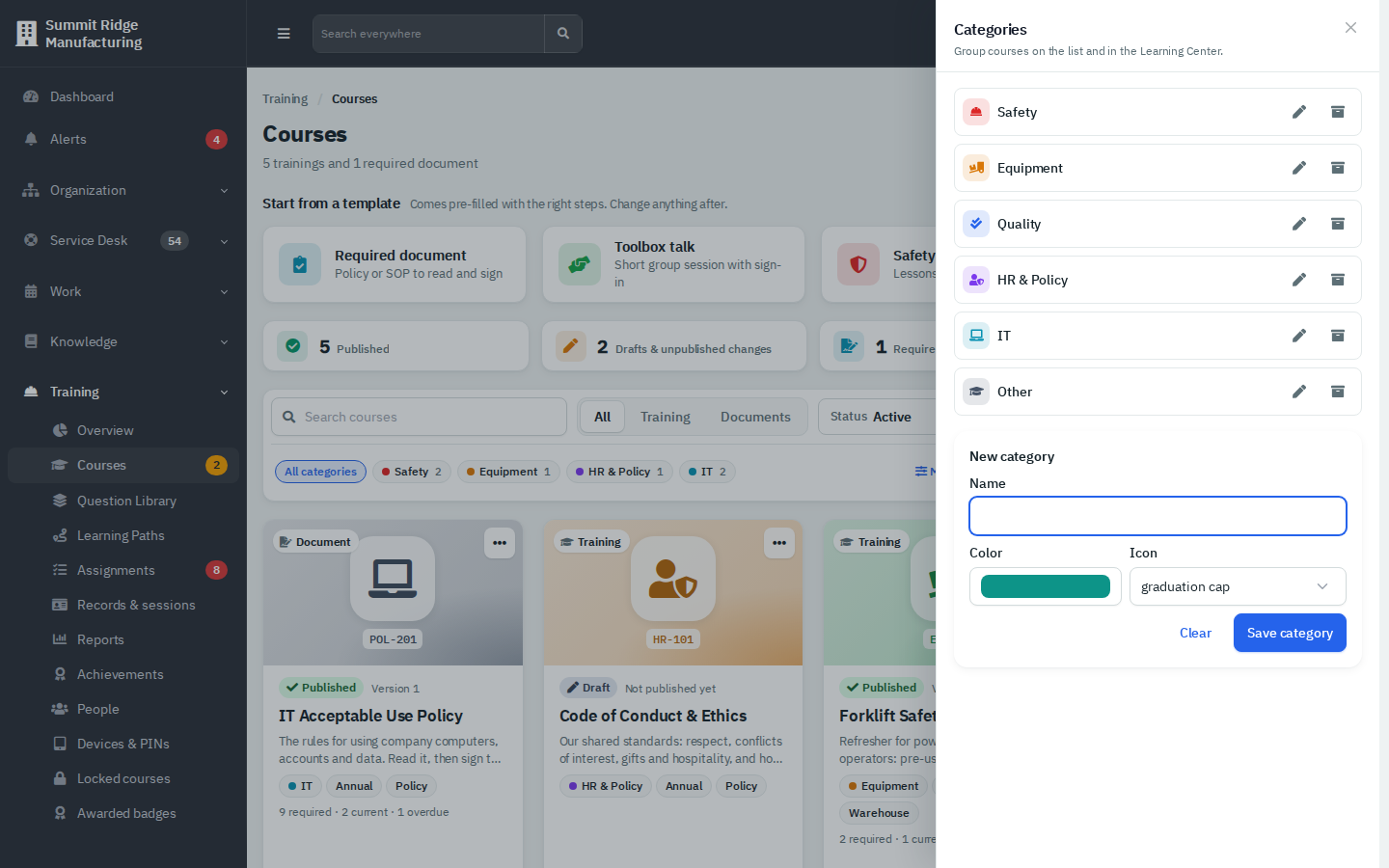
Task: Open Training Reports
Action: coord(123,639)
